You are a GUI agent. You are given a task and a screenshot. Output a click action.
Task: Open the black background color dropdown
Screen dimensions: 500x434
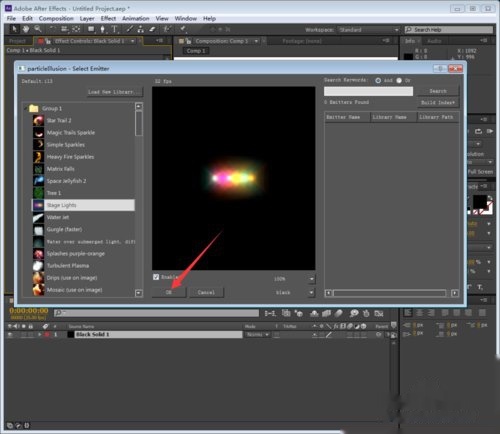point(311,293)
